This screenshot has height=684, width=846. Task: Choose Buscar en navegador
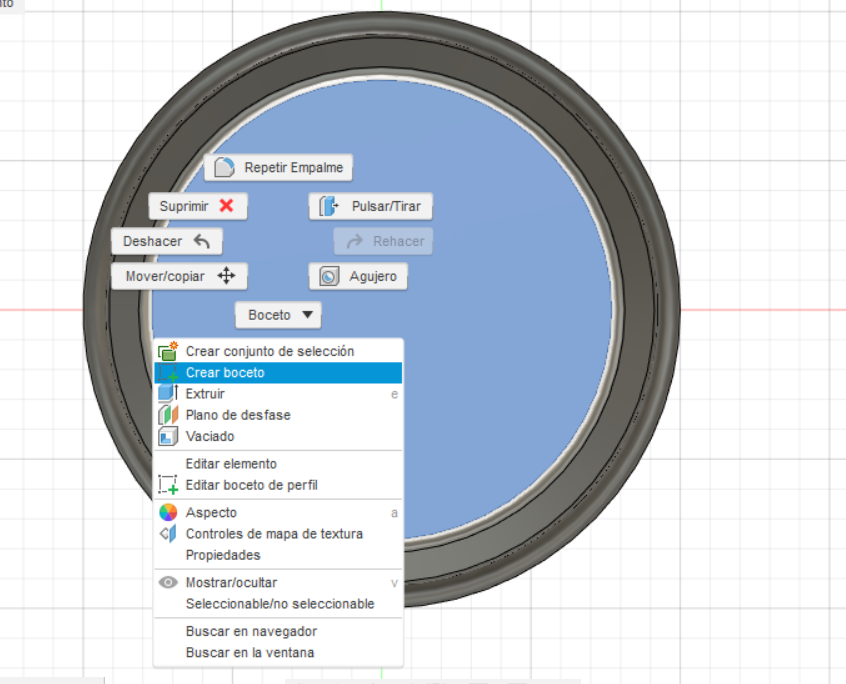[278, 631]
